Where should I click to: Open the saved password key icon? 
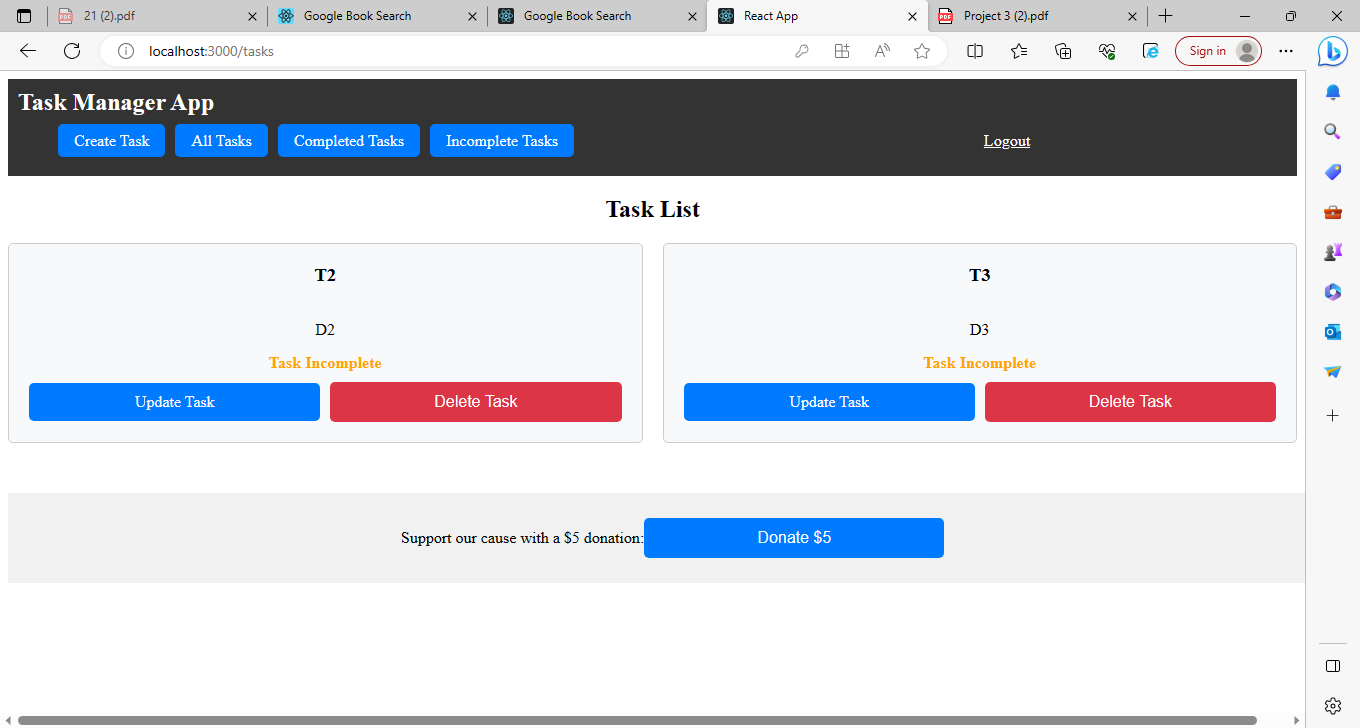pos(802,51)
